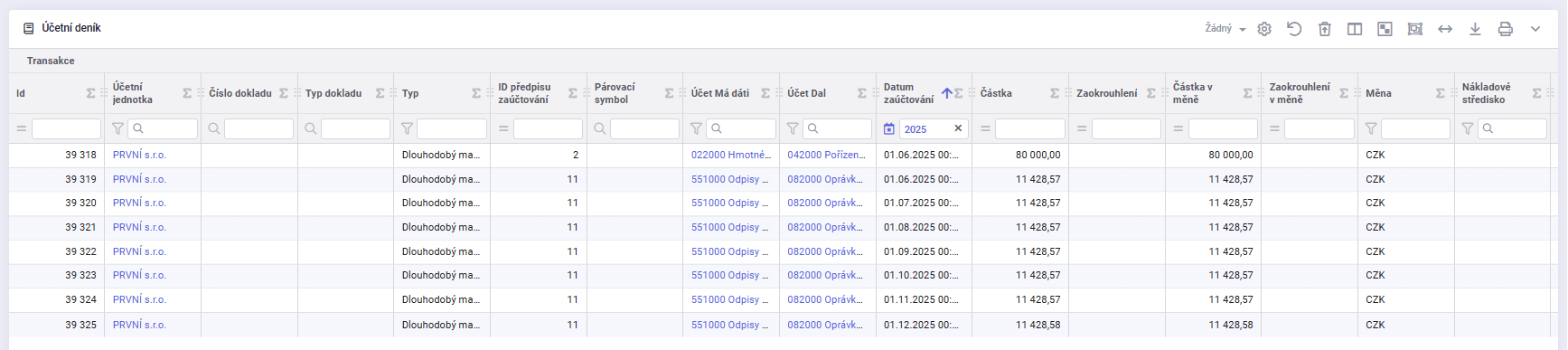Click sum icon in Číslo dokladu header
This screenshot has height=350, width=1568.
pyautogui.click(x=284, y=93)
